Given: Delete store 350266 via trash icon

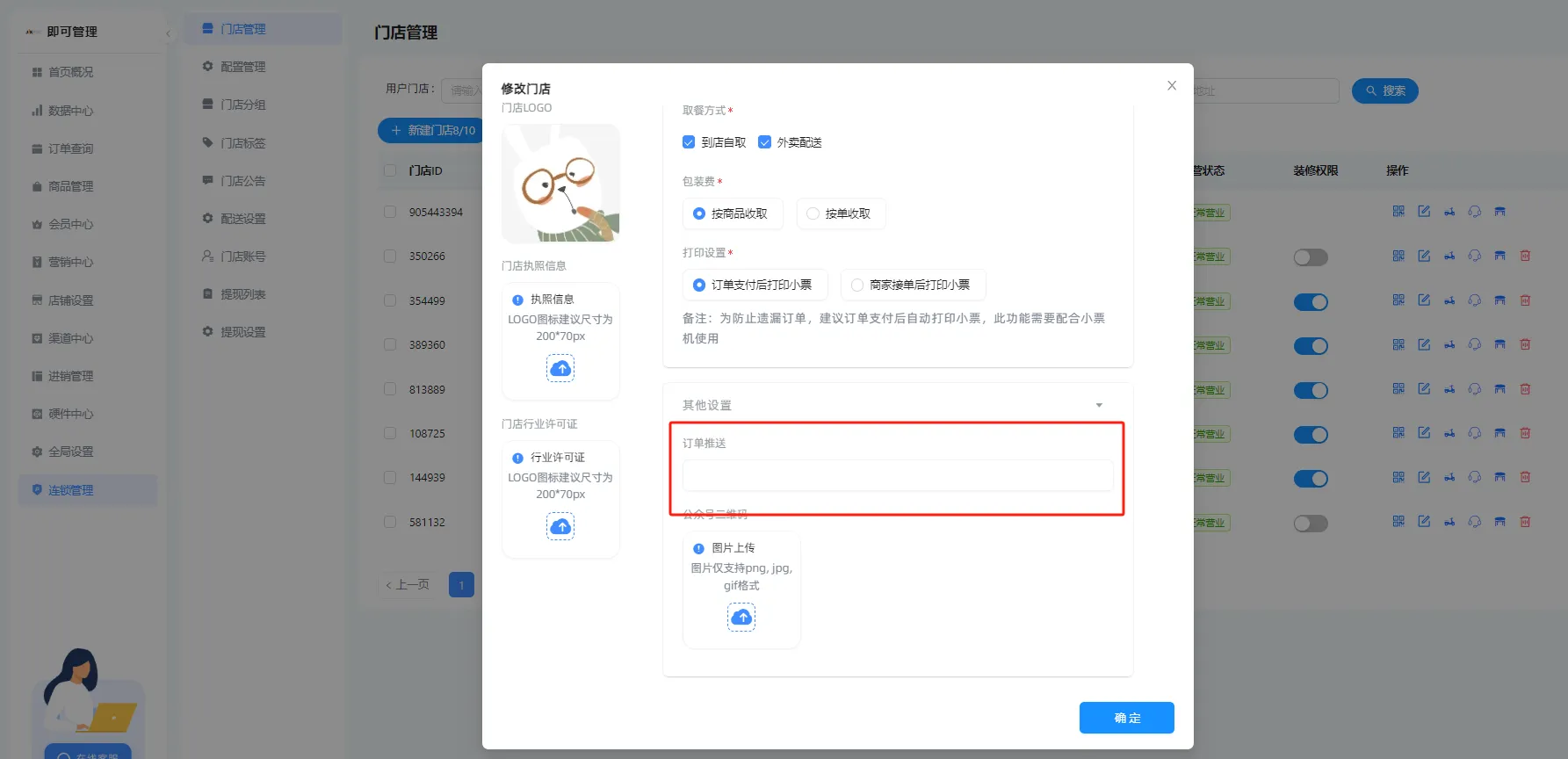Looking at the screenshot, I should coord(1526,256).
